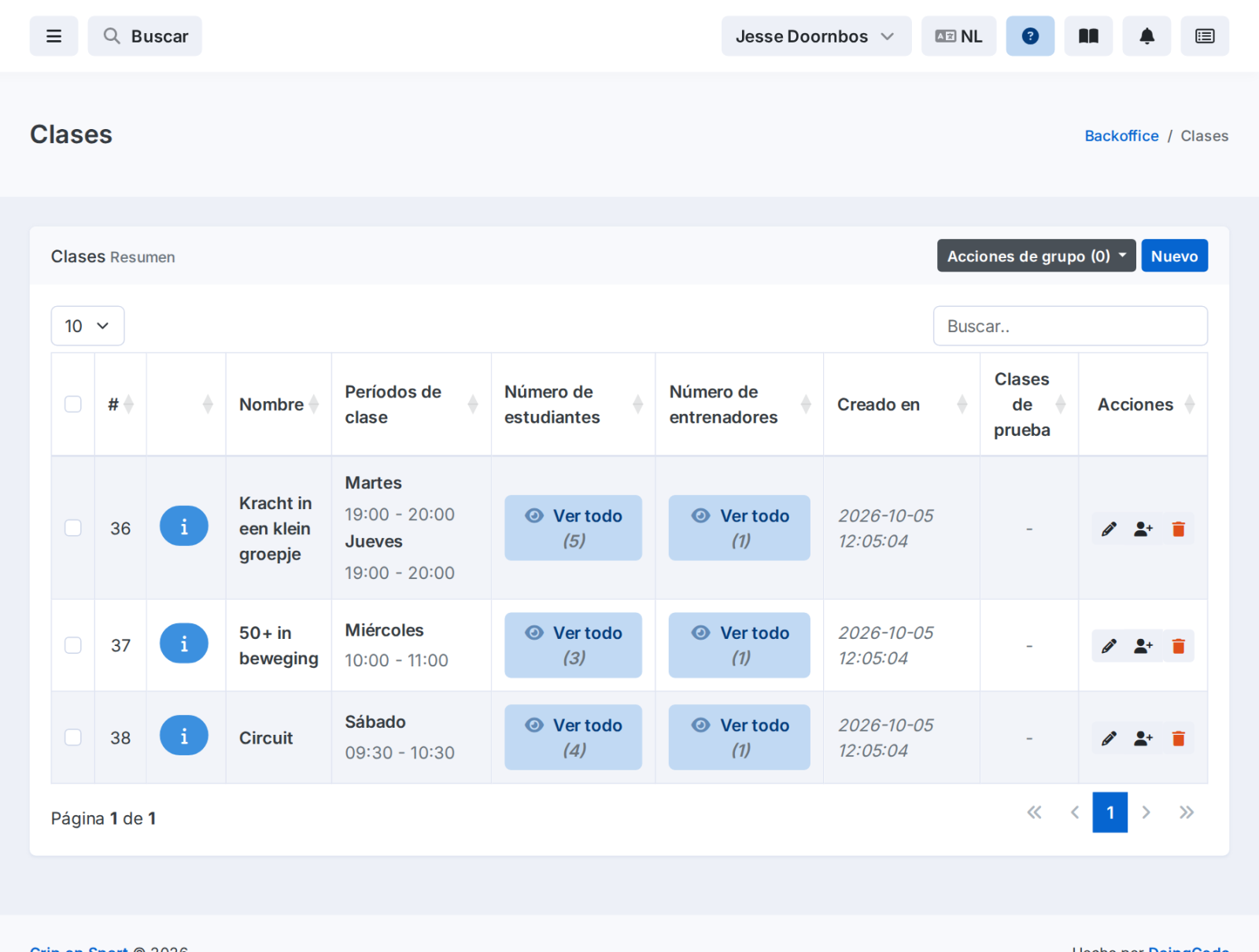Delete the 50+ in beweging class
1259x952 pixels.
[x=1178, y=646]
